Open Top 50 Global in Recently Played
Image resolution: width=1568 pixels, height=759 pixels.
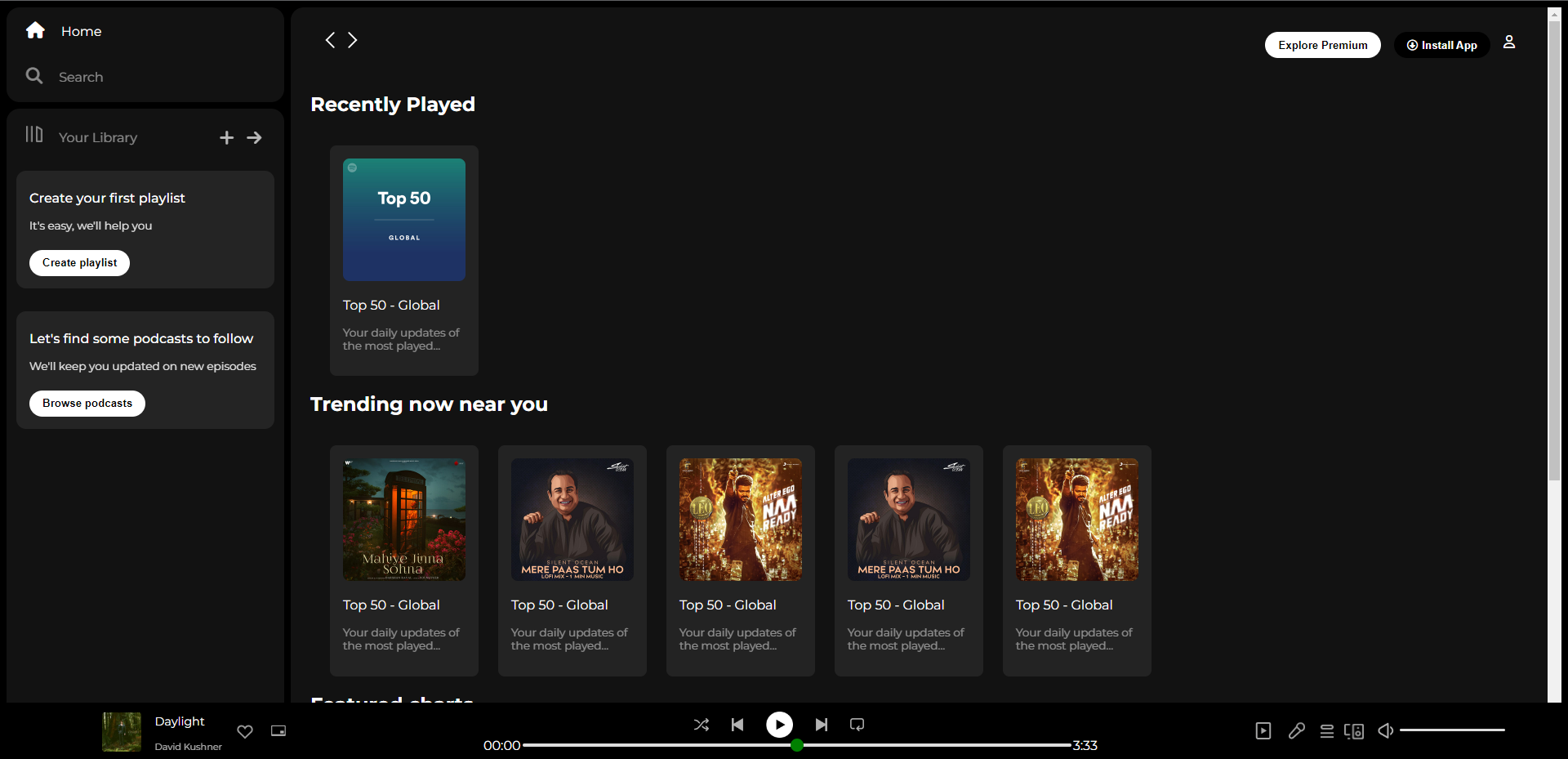(404, 261)
